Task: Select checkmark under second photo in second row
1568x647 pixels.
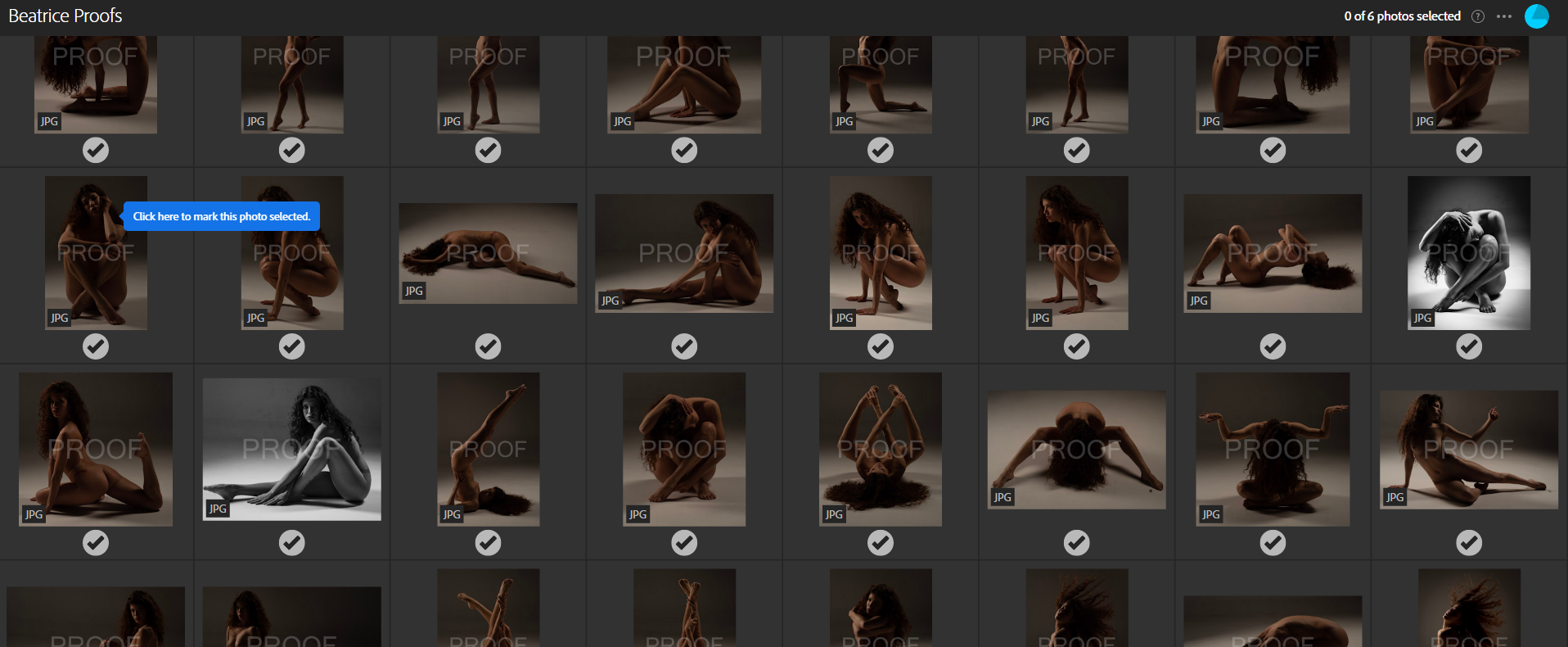Action: (292, 346)
